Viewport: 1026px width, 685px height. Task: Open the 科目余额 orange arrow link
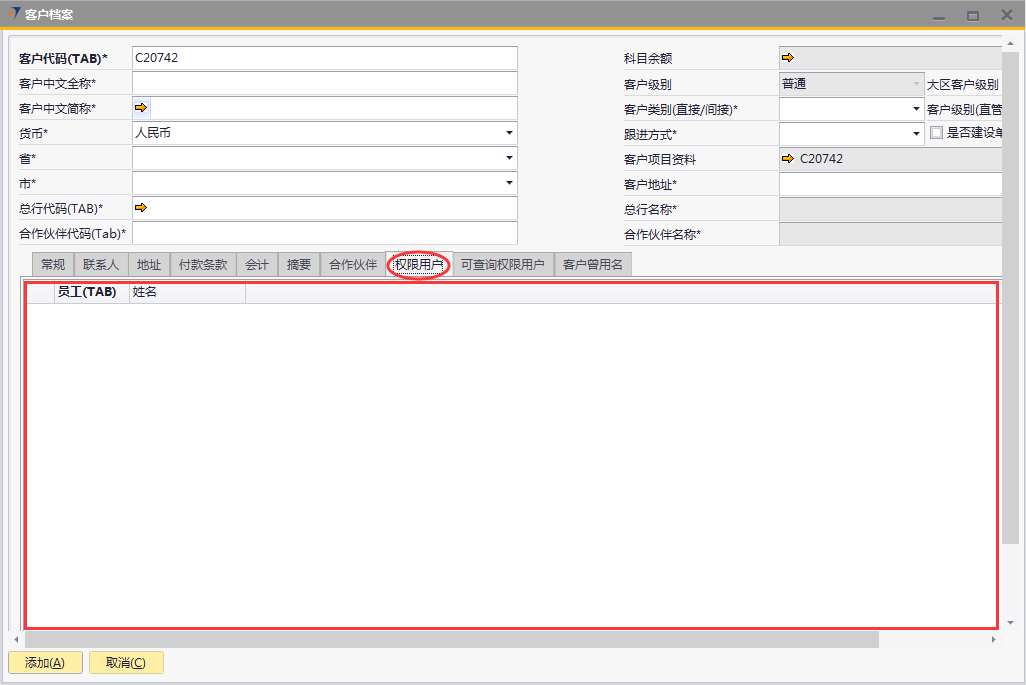tap(787, 58)
